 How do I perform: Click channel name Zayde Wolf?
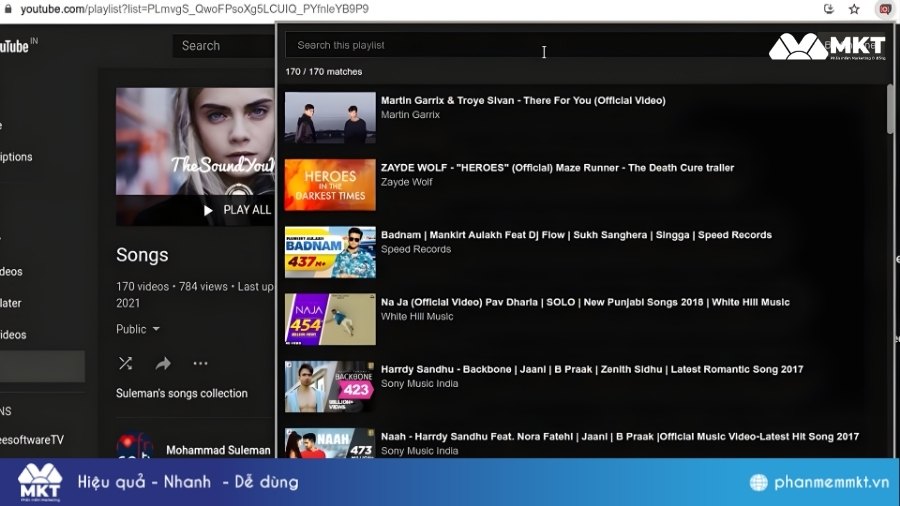coord(406,182)
